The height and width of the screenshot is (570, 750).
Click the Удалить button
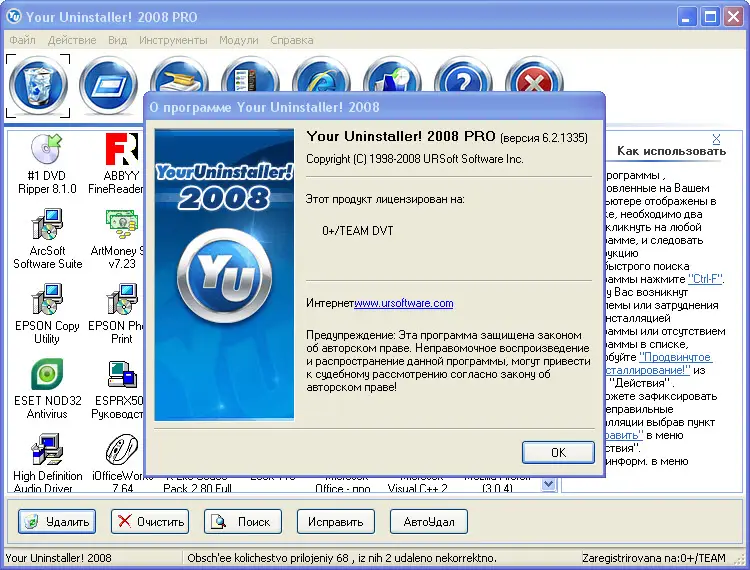[57, 521]
